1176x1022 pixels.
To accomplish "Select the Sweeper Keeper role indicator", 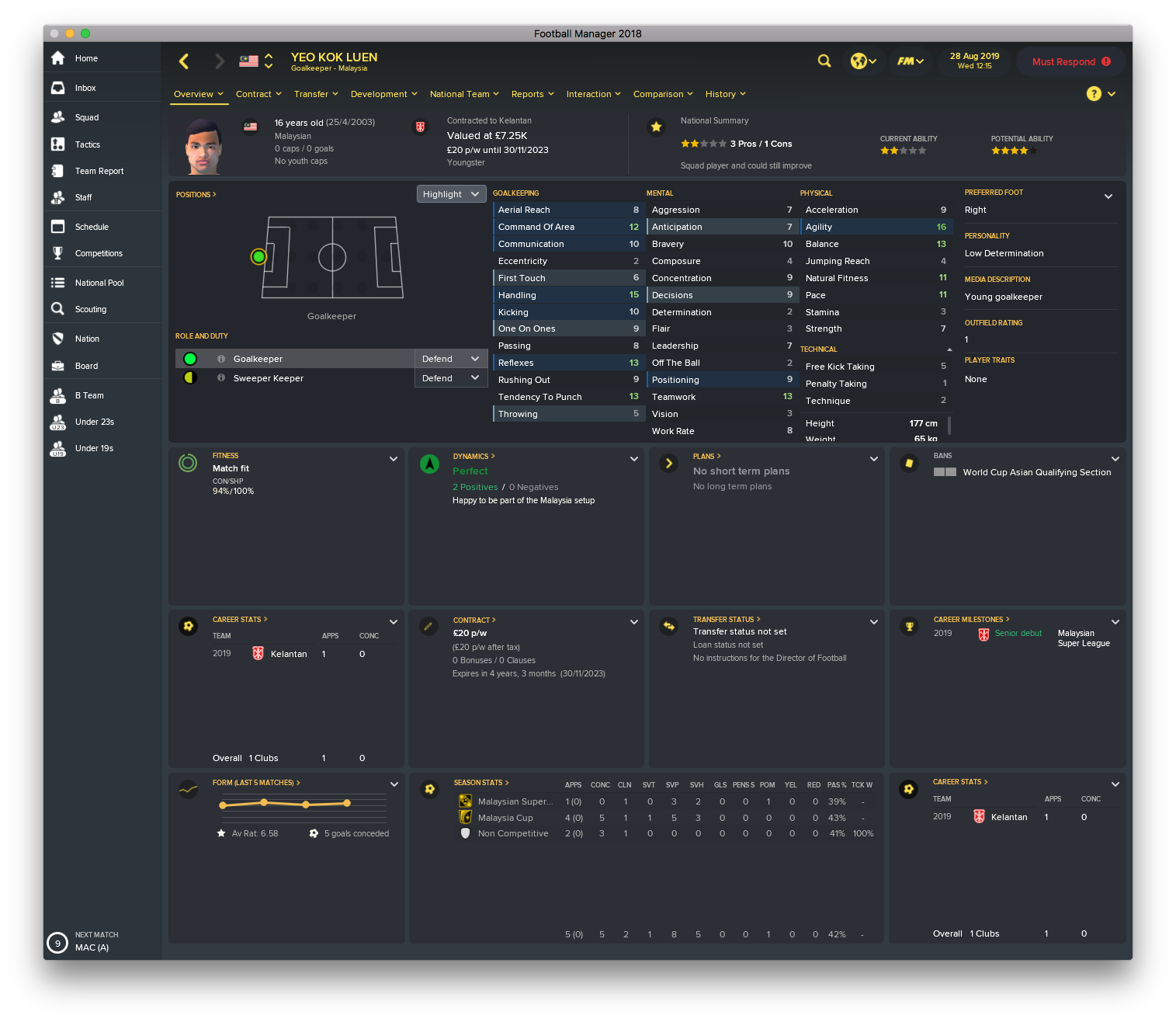I will [x=190, y=378].
